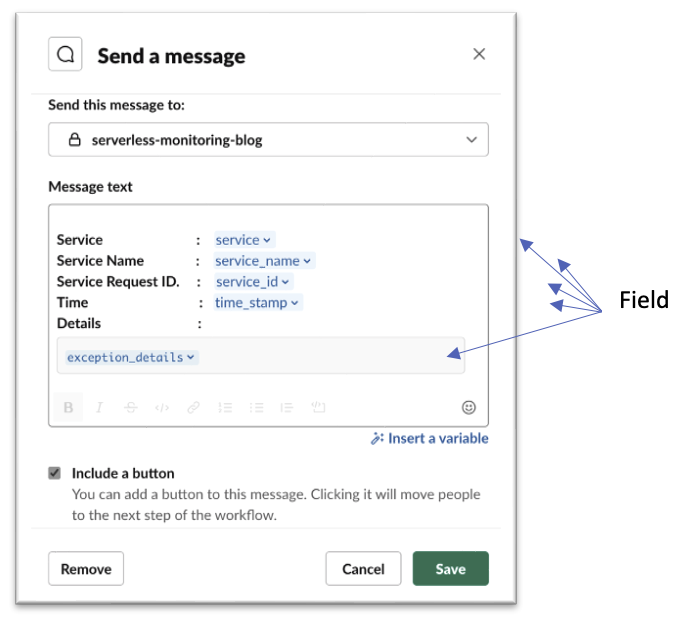Uncheck the Include a button checkbox
The image size is (679, 625).
pos(55,473)
